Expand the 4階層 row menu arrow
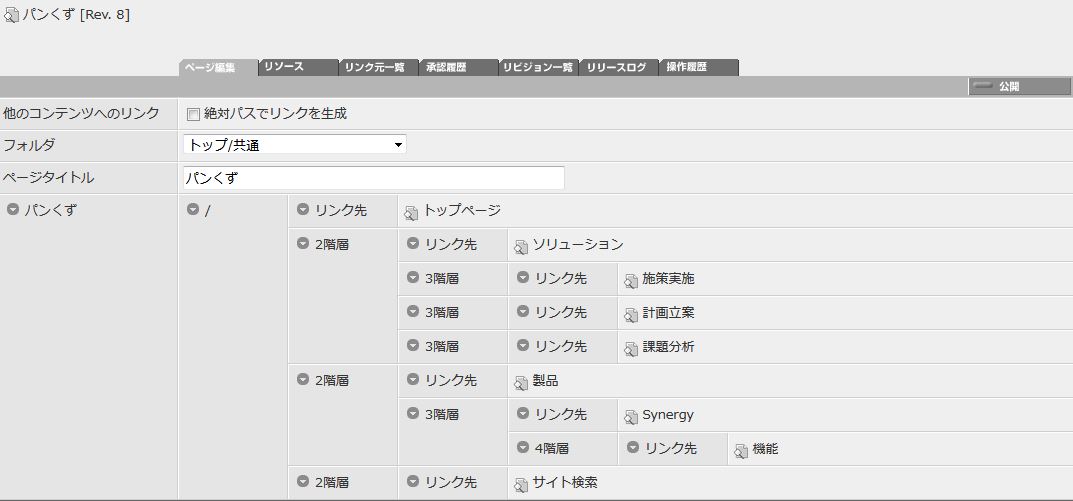This screenshot has height=501, width=1073. [524, 448]
